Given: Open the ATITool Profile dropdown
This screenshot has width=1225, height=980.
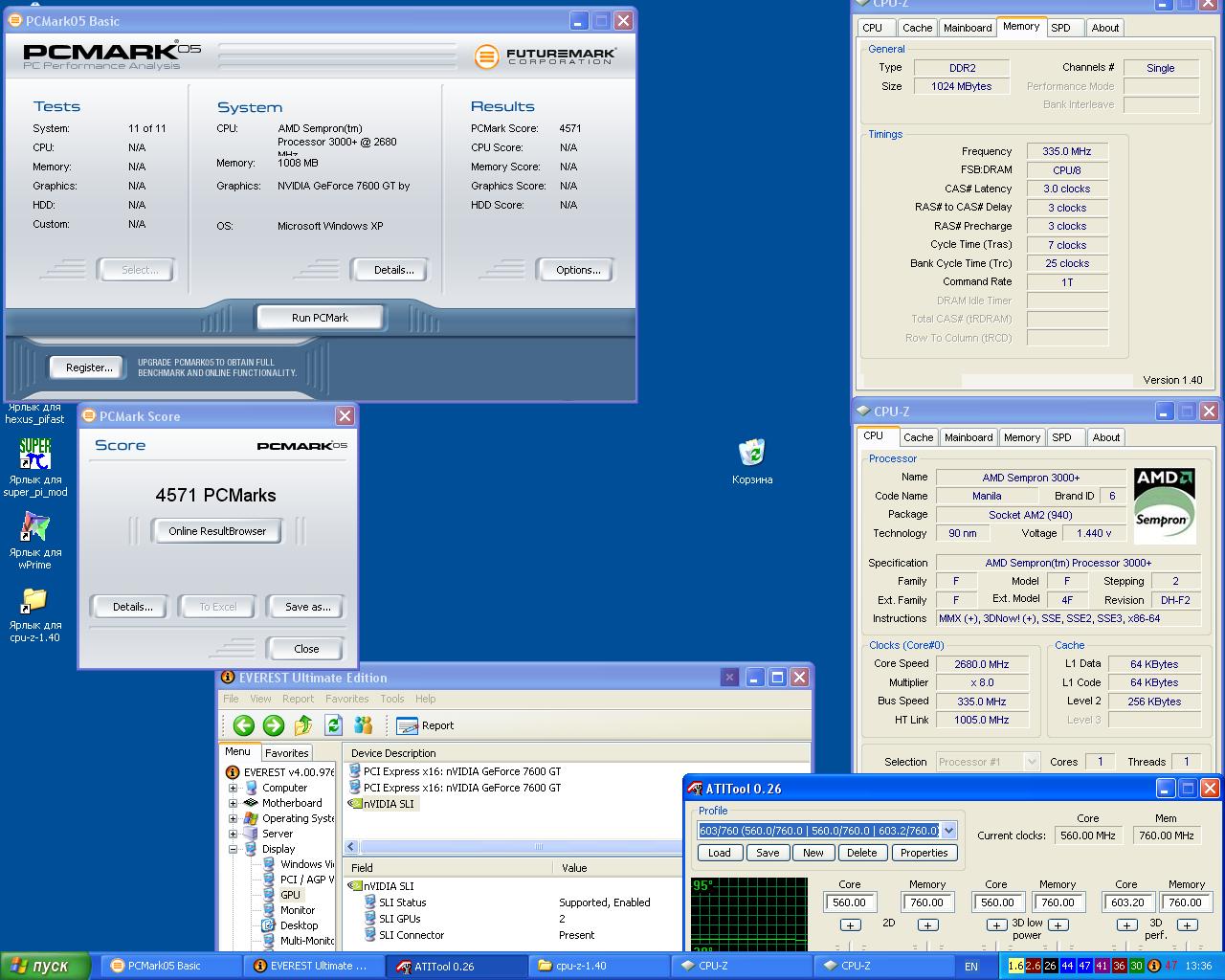Looking at the screenshot, I should (x=948, y=830).
